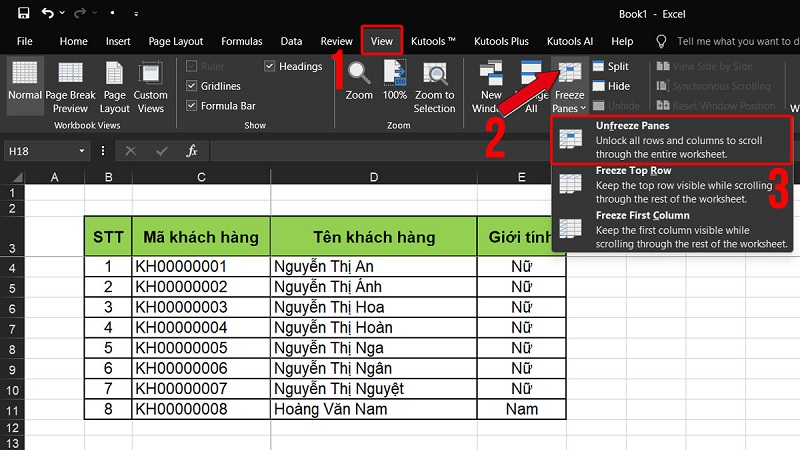Select Freeze Top Row option
The height and width of the screenshot is (450, 800).
[671, 185]
